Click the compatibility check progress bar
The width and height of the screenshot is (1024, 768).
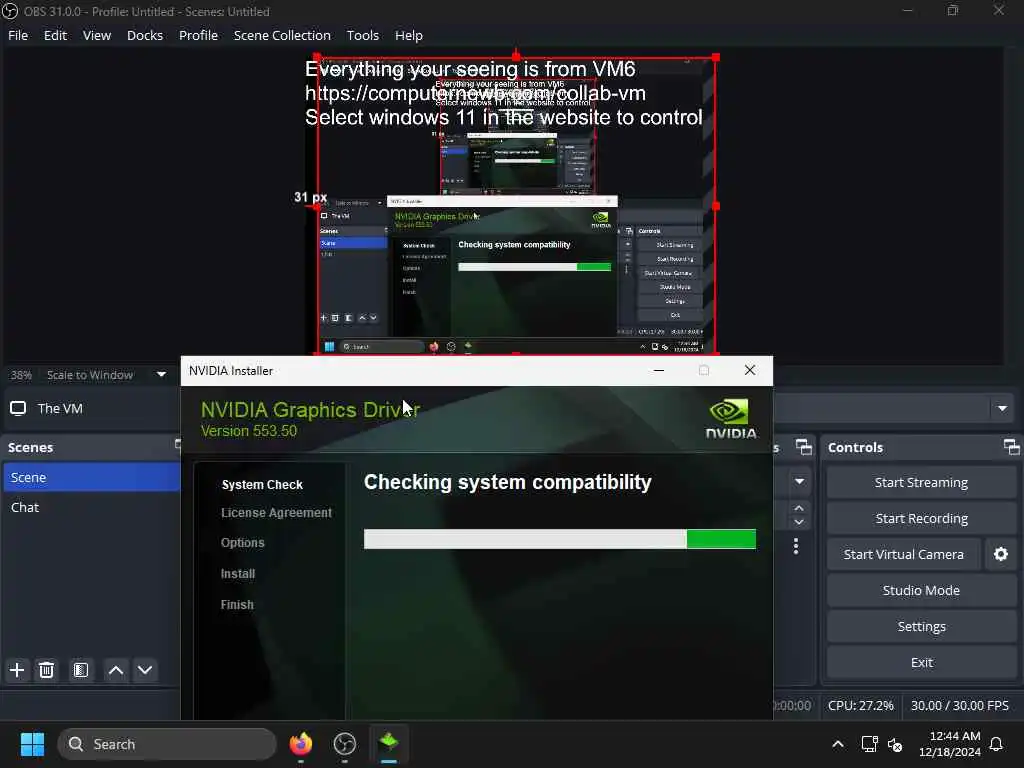pos(560,539)
